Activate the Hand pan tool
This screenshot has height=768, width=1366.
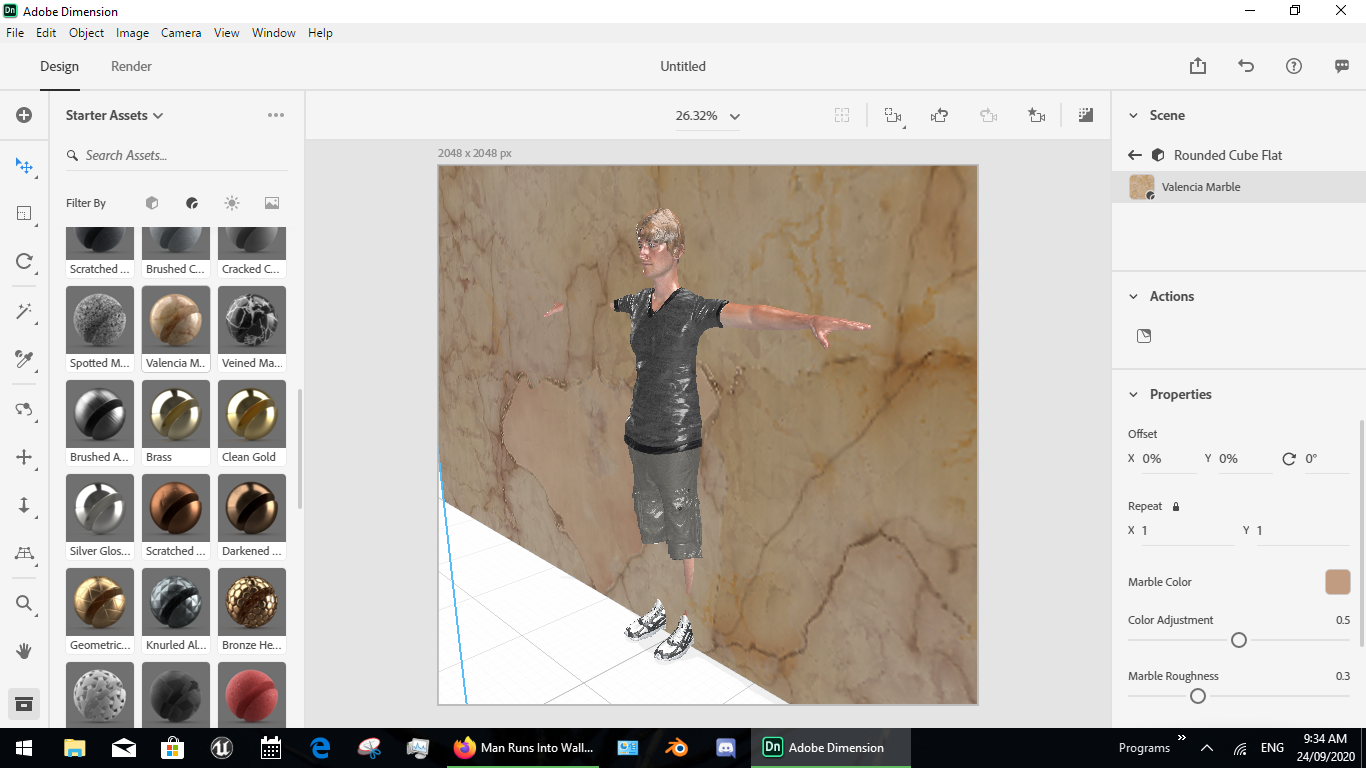point(24,651)
